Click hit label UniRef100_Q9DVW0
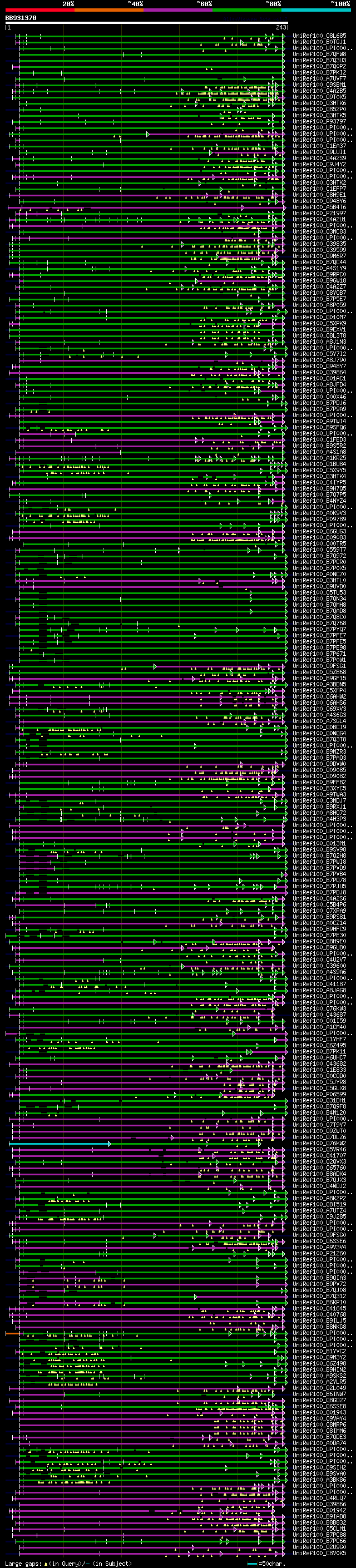Screen dimensions: 356x1568 [319, 764]
